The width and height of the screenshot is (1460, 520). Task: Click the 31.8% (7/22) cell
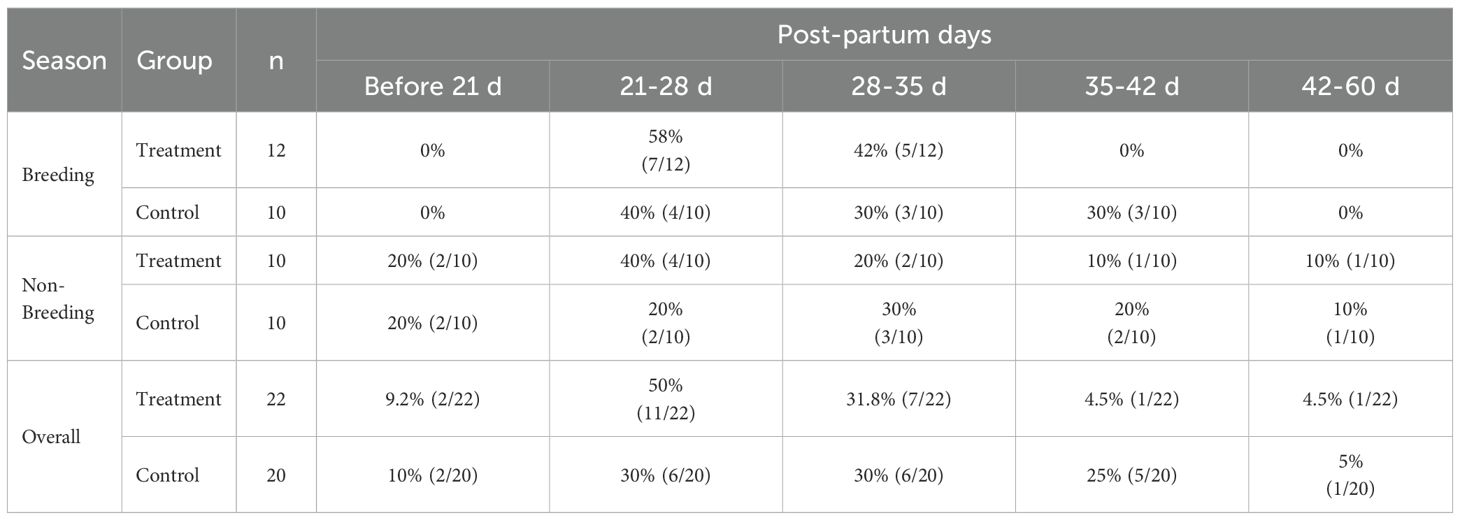pos(898,399)
